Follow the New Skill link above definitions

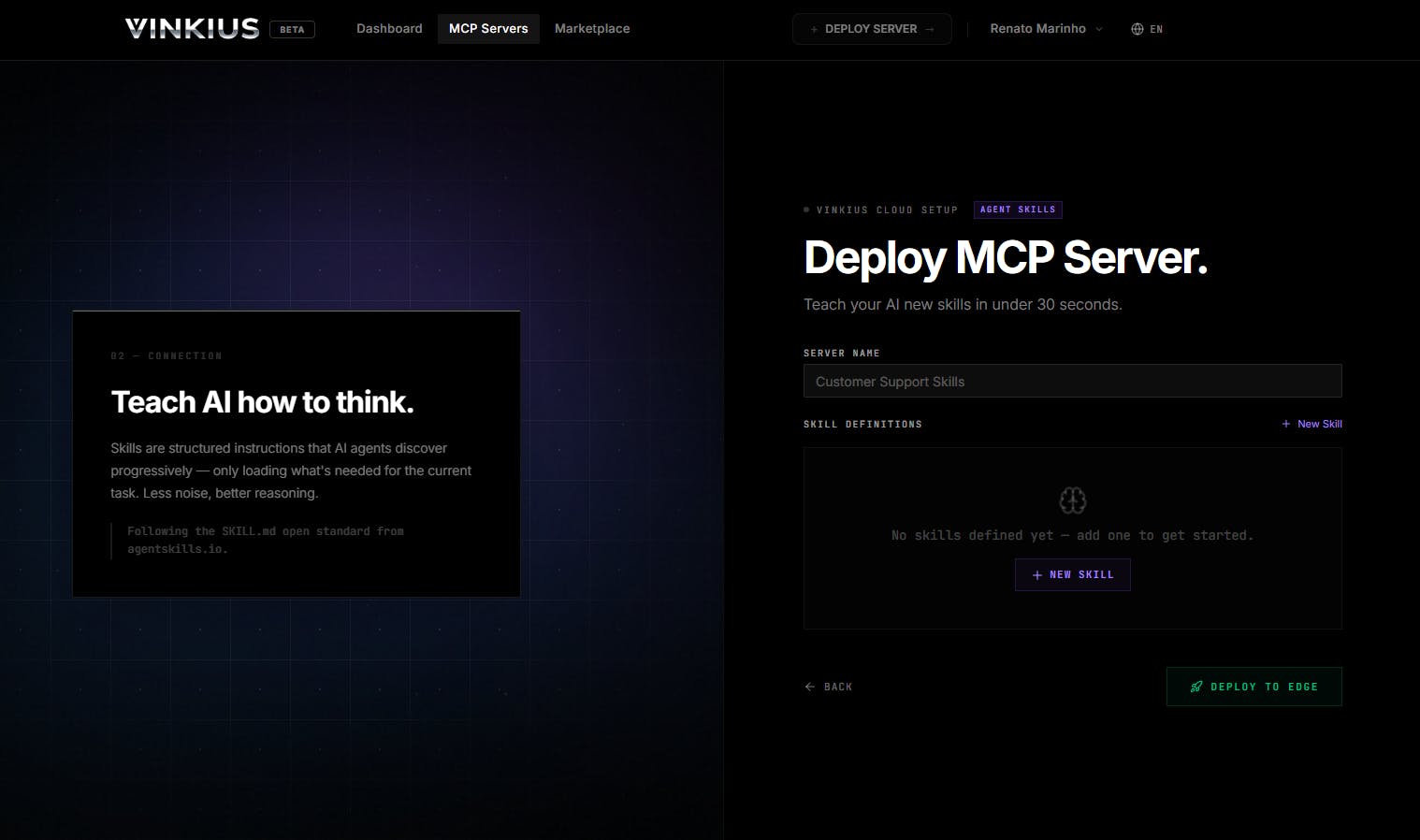(x=1311, y=424)
